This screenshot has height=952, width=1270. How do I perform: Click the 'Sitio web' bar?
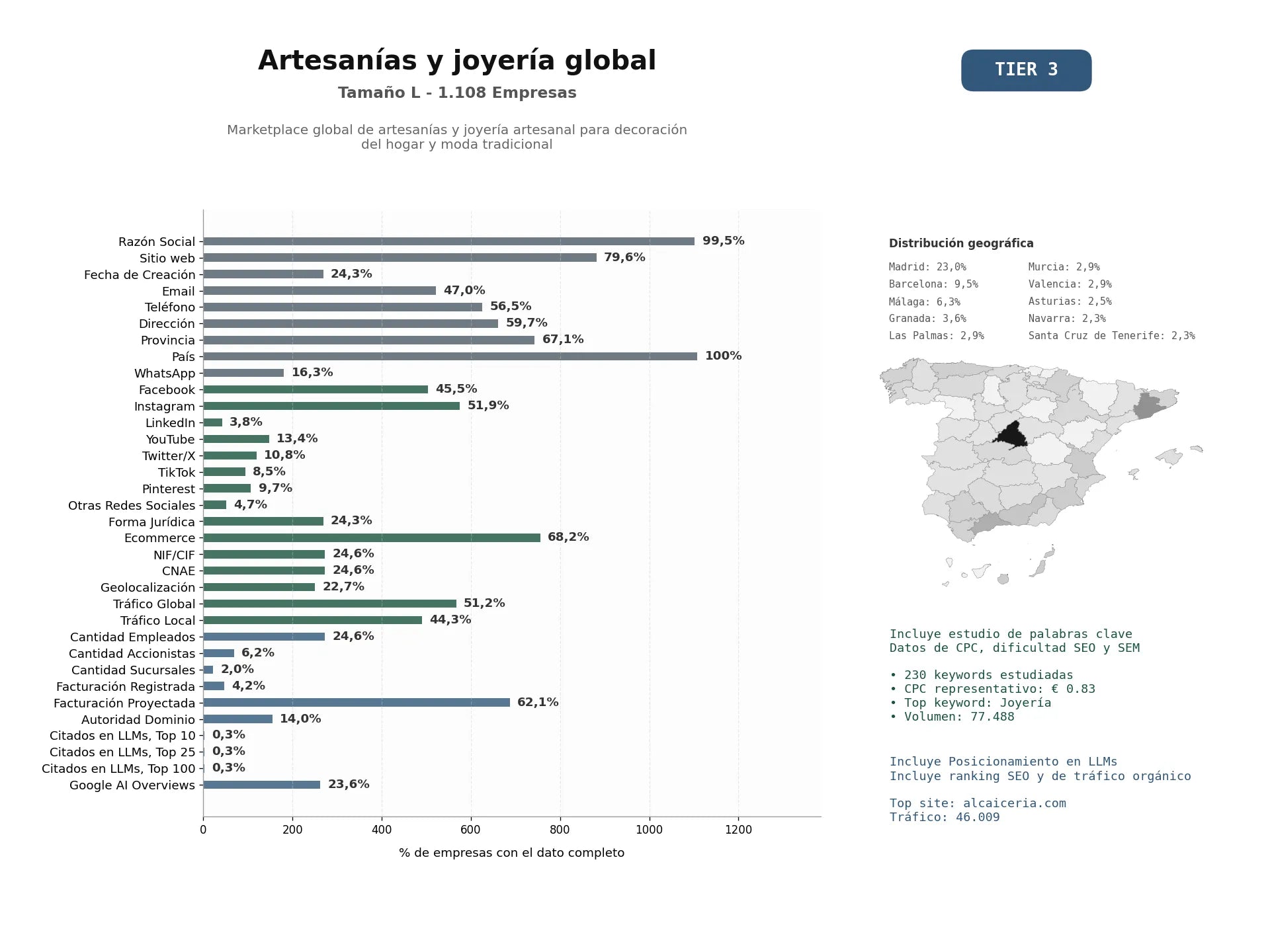pos(400,258)
